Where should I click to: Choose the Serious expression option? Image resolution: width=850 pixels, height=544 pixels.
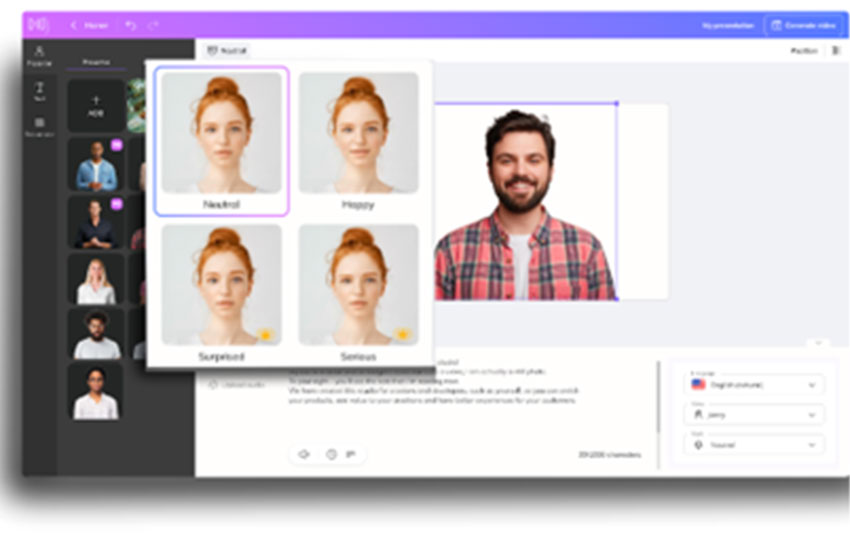(358, 293)
